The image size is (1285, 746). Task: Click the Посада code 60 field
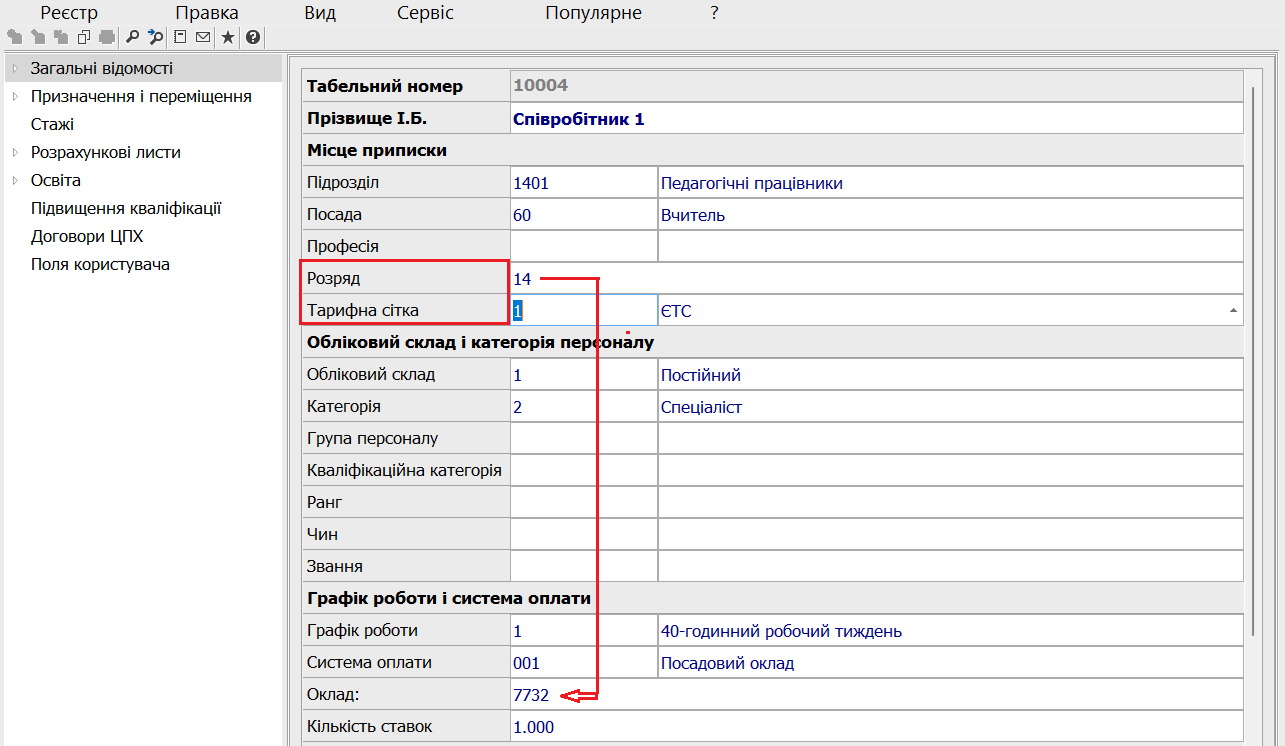pyautogui.click(x=584, y=215)
